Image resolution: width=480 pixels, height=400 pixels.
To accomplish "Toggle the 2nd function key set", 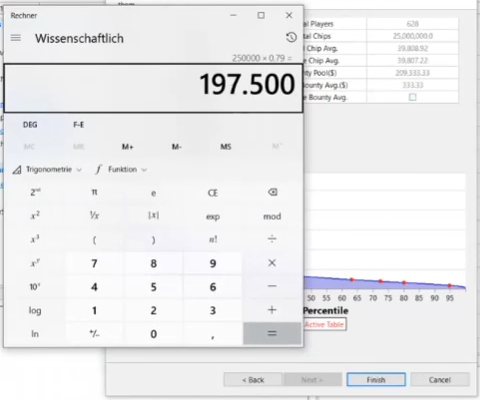I will point(35,192).
